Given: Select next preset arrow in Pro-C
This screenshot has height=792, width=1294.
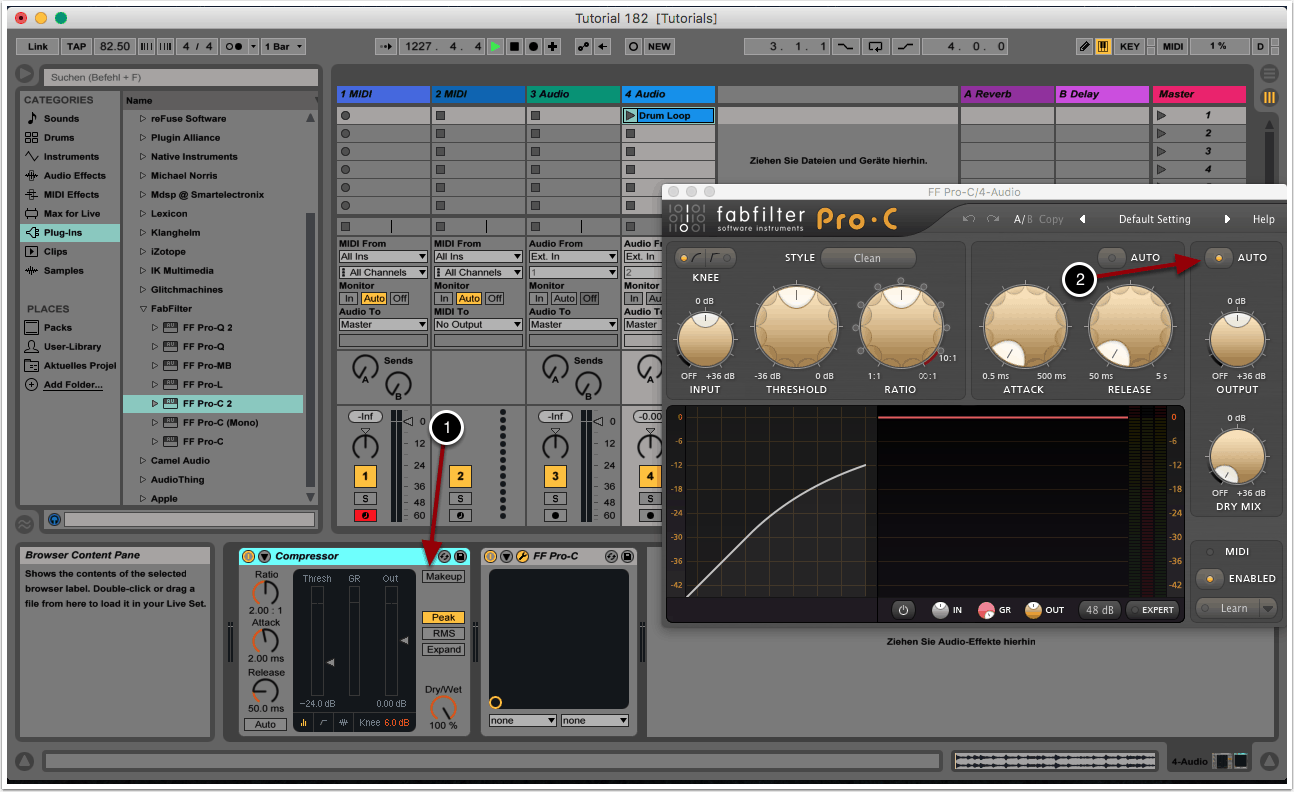Looking at the screenshot, I should coord(1227,219).
